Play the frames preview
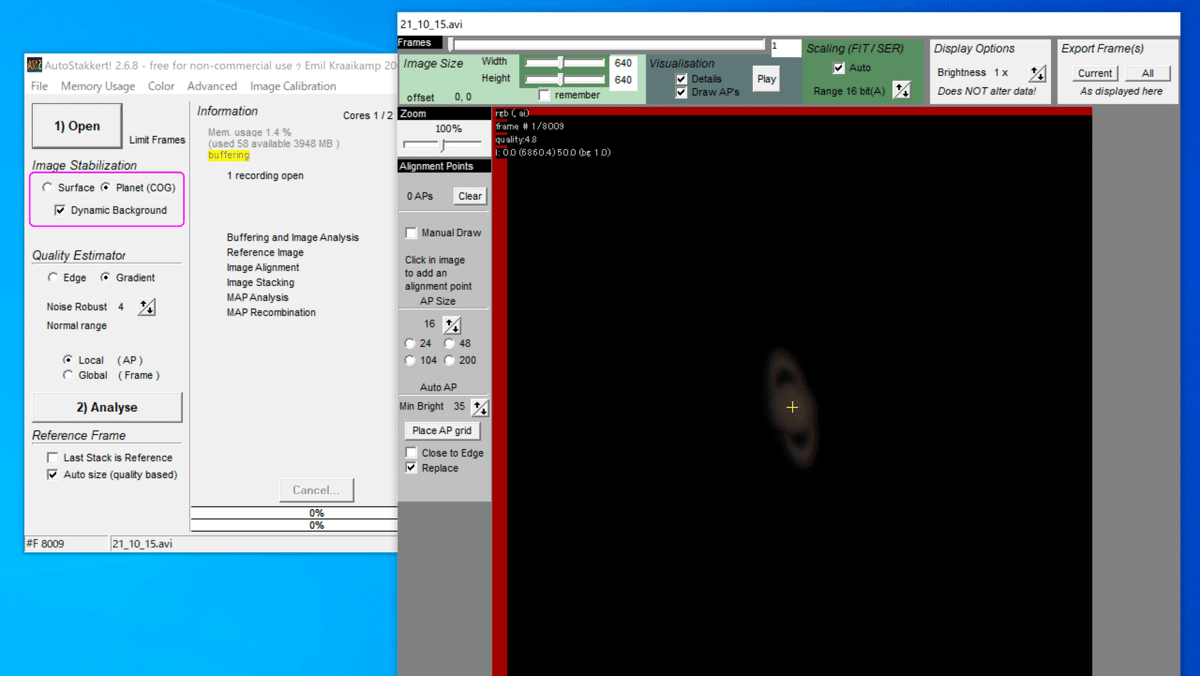1200x676 pixels. [766, 79]
